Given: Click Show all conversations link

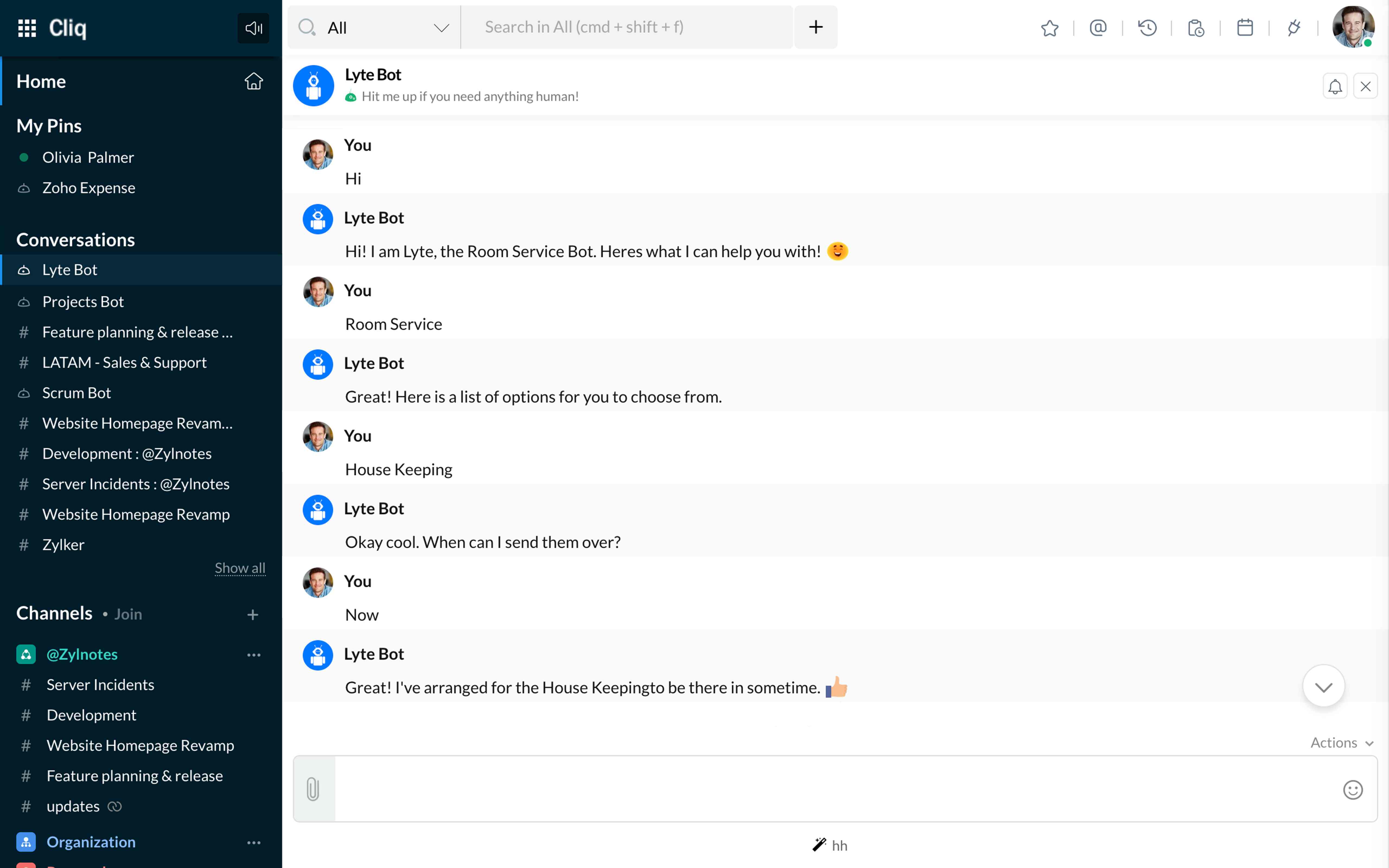Looking at the screenshot, I should coord(240,568).
